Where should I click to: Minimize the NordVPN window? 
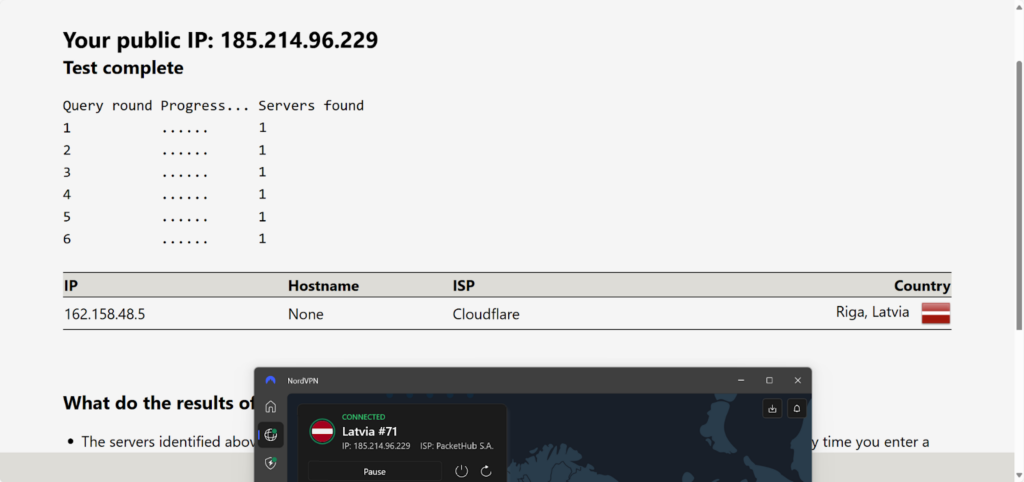click(741, 380)
